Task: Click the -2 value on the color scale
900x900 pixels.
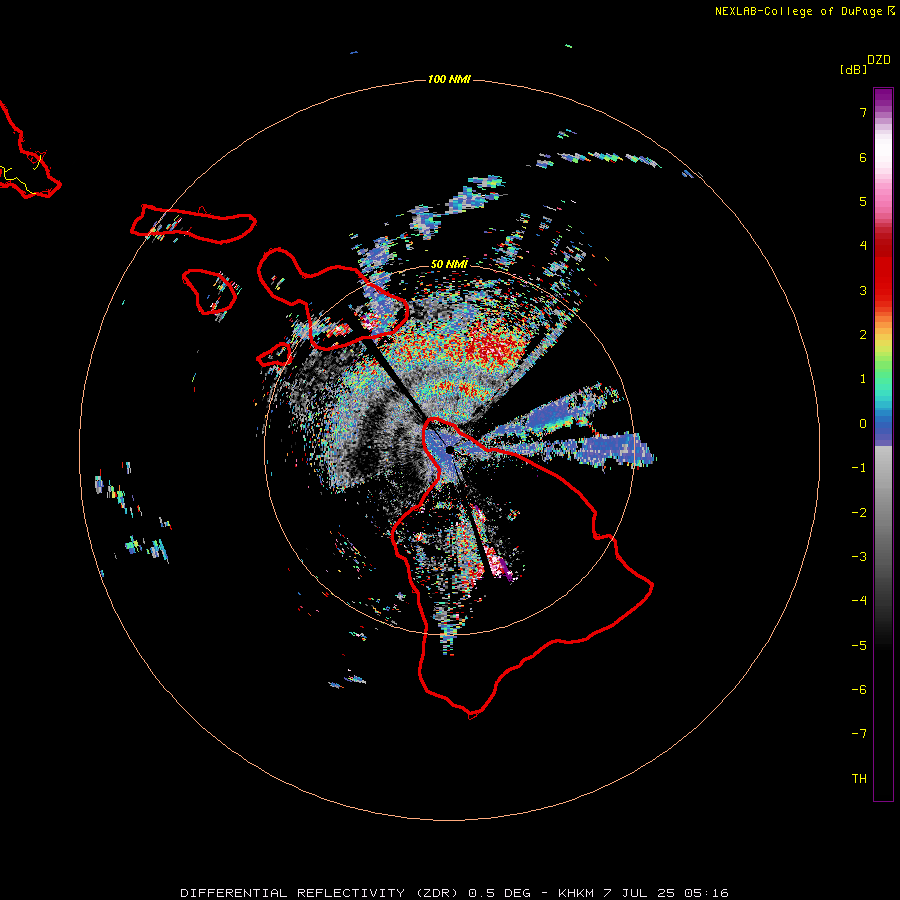Action: click(x=859, y=512)
